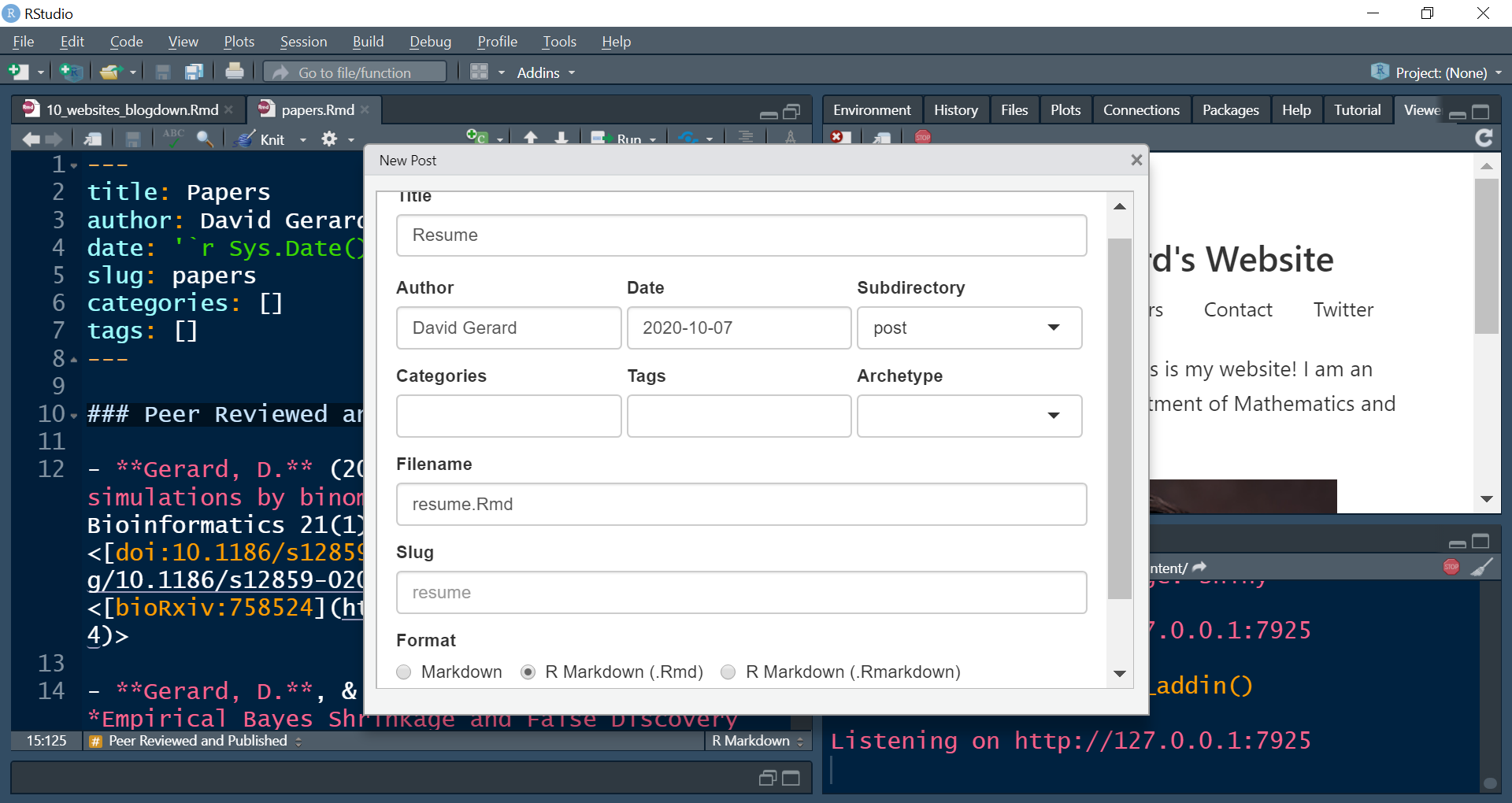Click the console working directory arrow icon

click(1199, 567)
